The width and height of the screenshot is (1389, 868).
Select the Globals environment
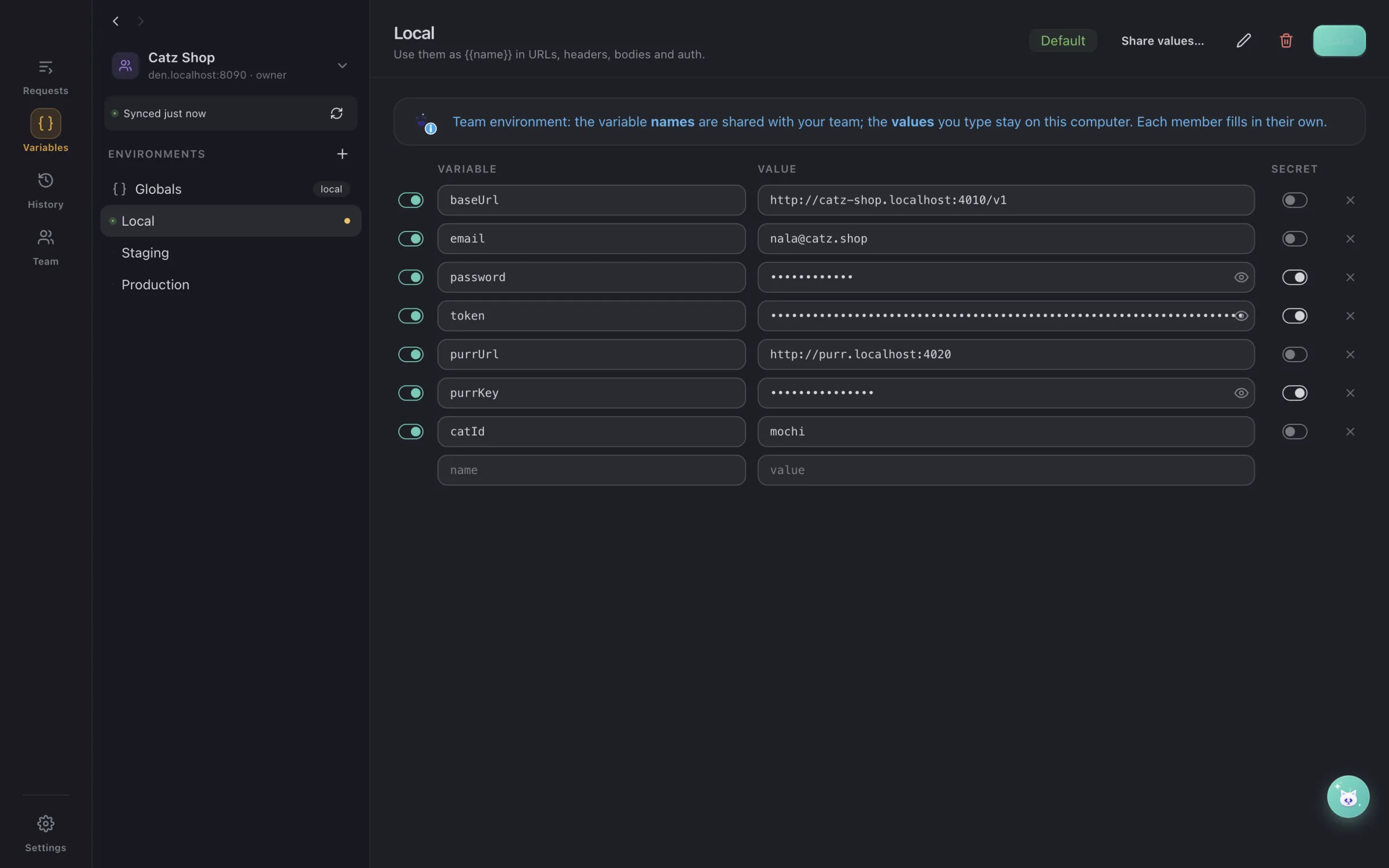click(x=230, y=189)
